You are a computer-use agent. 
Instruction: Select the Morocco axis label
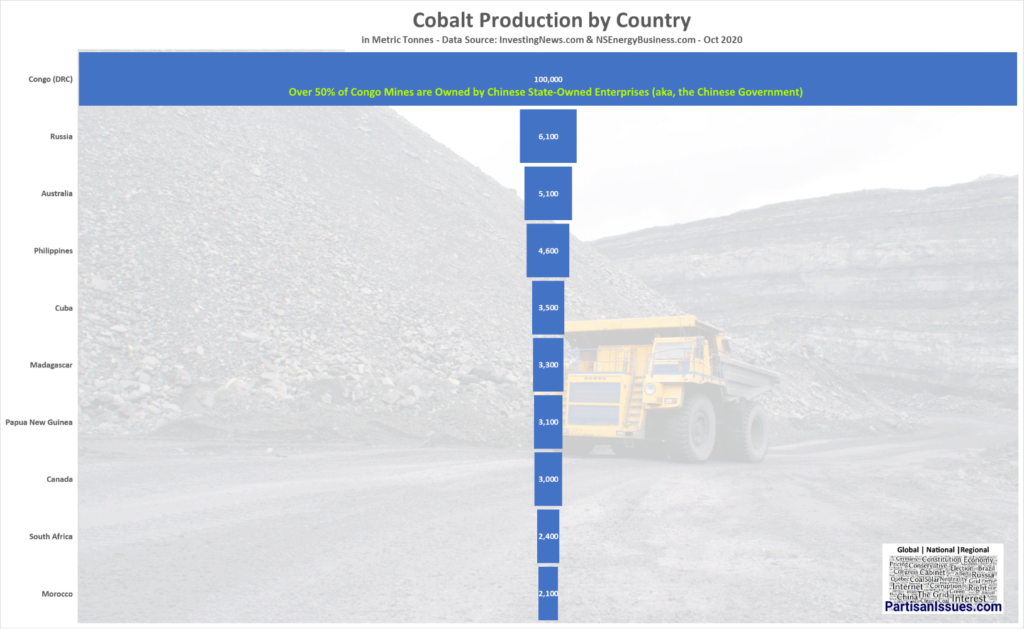pos(55,594)
